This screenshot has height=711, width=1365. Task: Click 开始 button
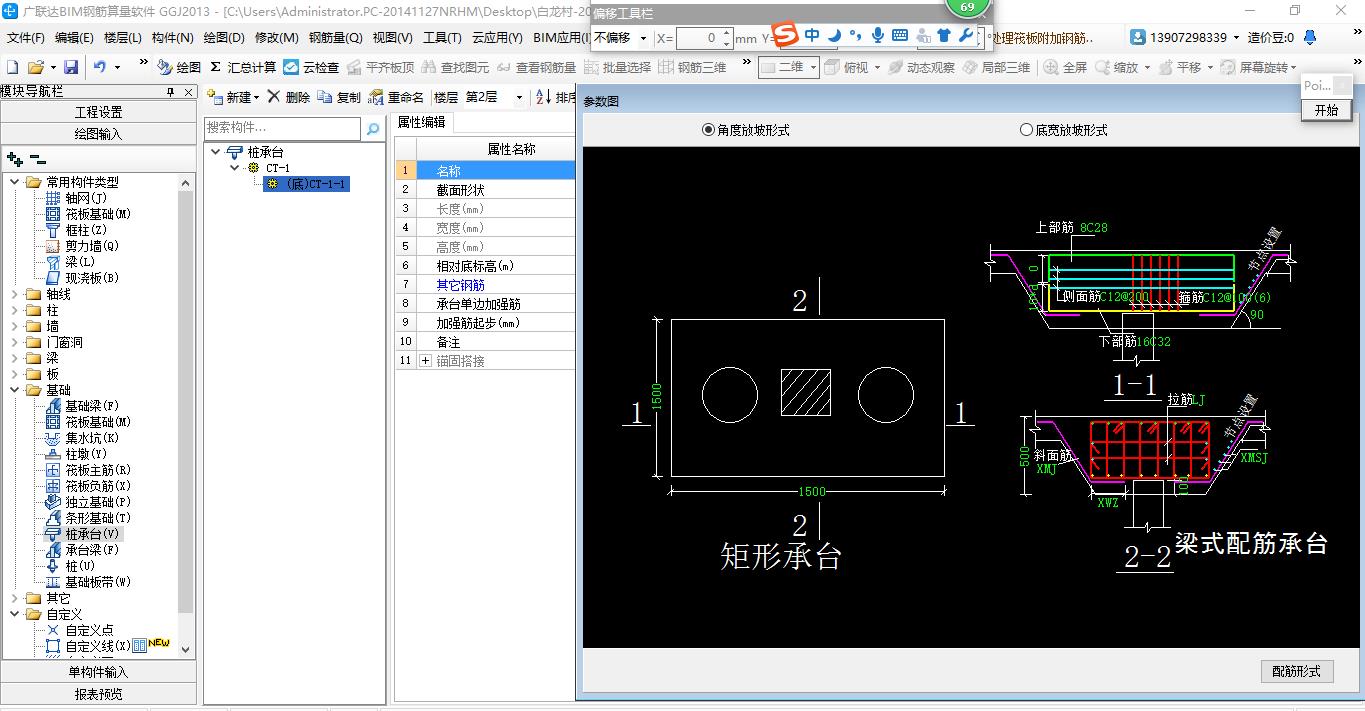coord(1327,110)
